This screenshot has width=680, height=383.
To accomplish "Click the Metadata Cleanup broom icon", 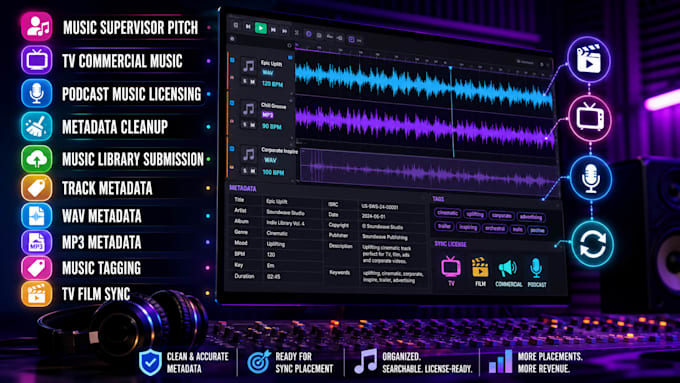I will point(36,126).
